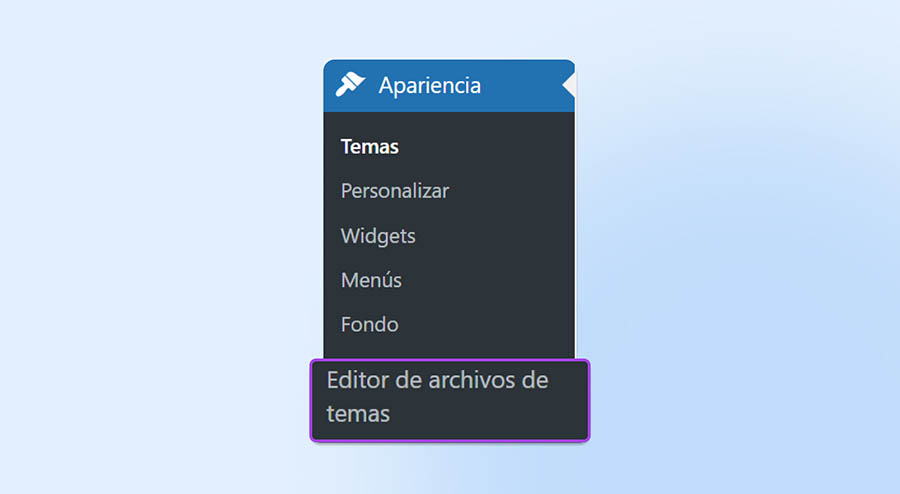Choose the Fondo submenu item
Screen dimensions: 900x494
[369, 324]
